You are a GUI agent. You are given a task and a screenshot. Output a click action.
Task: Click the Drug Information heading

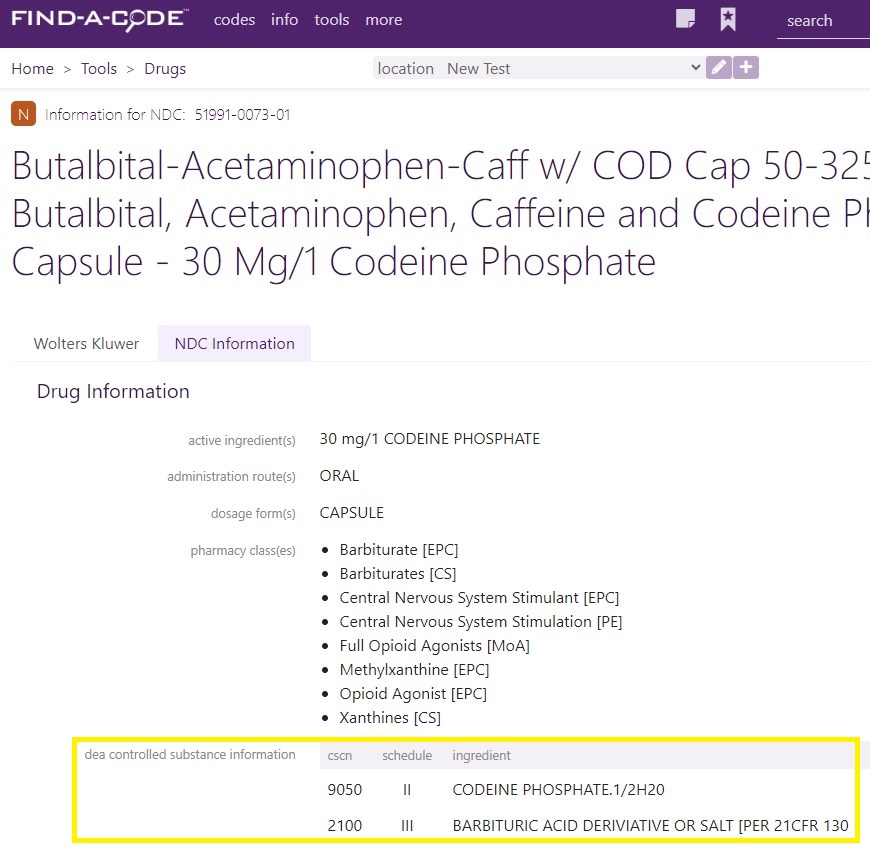pos(113,392)
